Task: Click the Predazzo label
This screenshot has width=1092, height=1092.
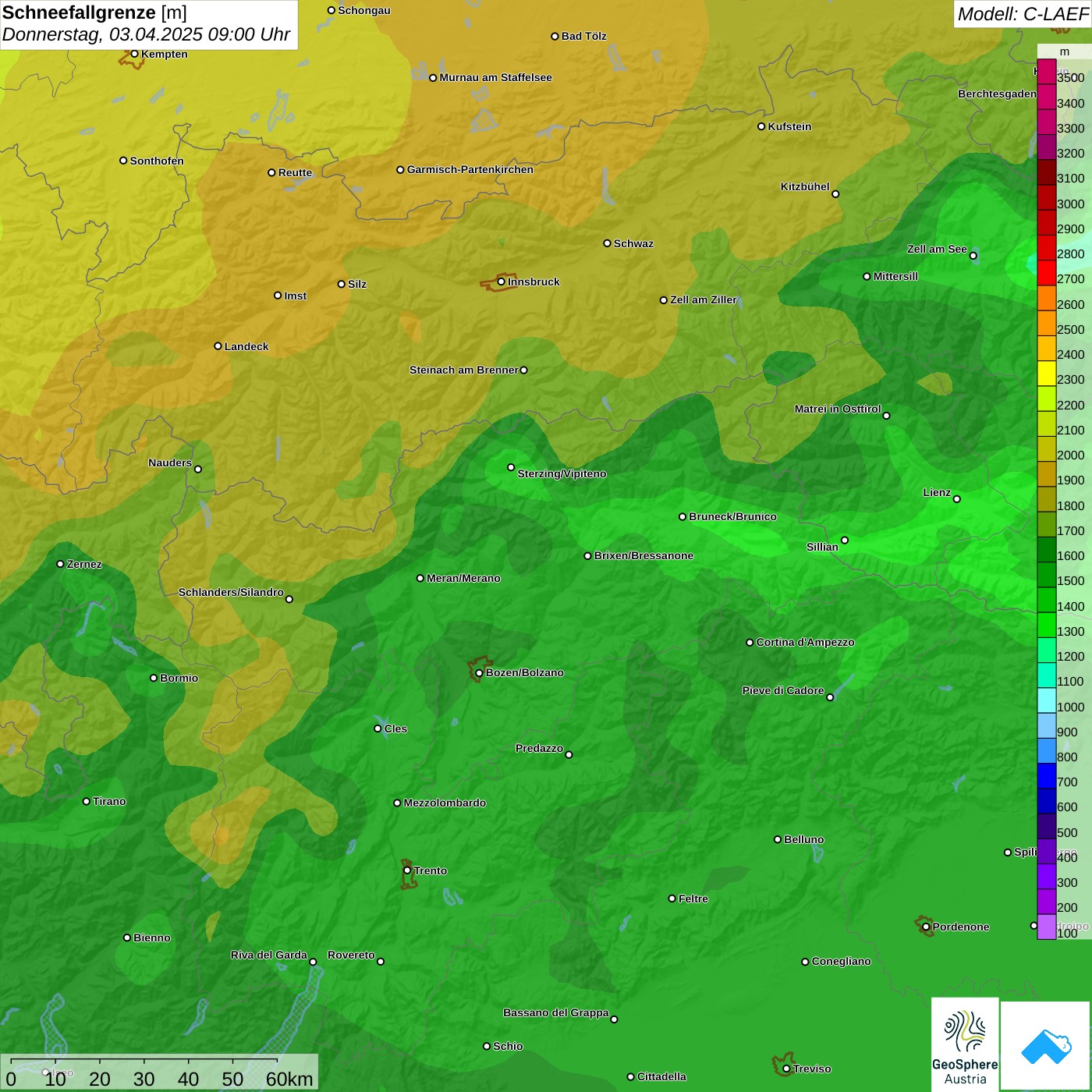Action: (540, 748)
